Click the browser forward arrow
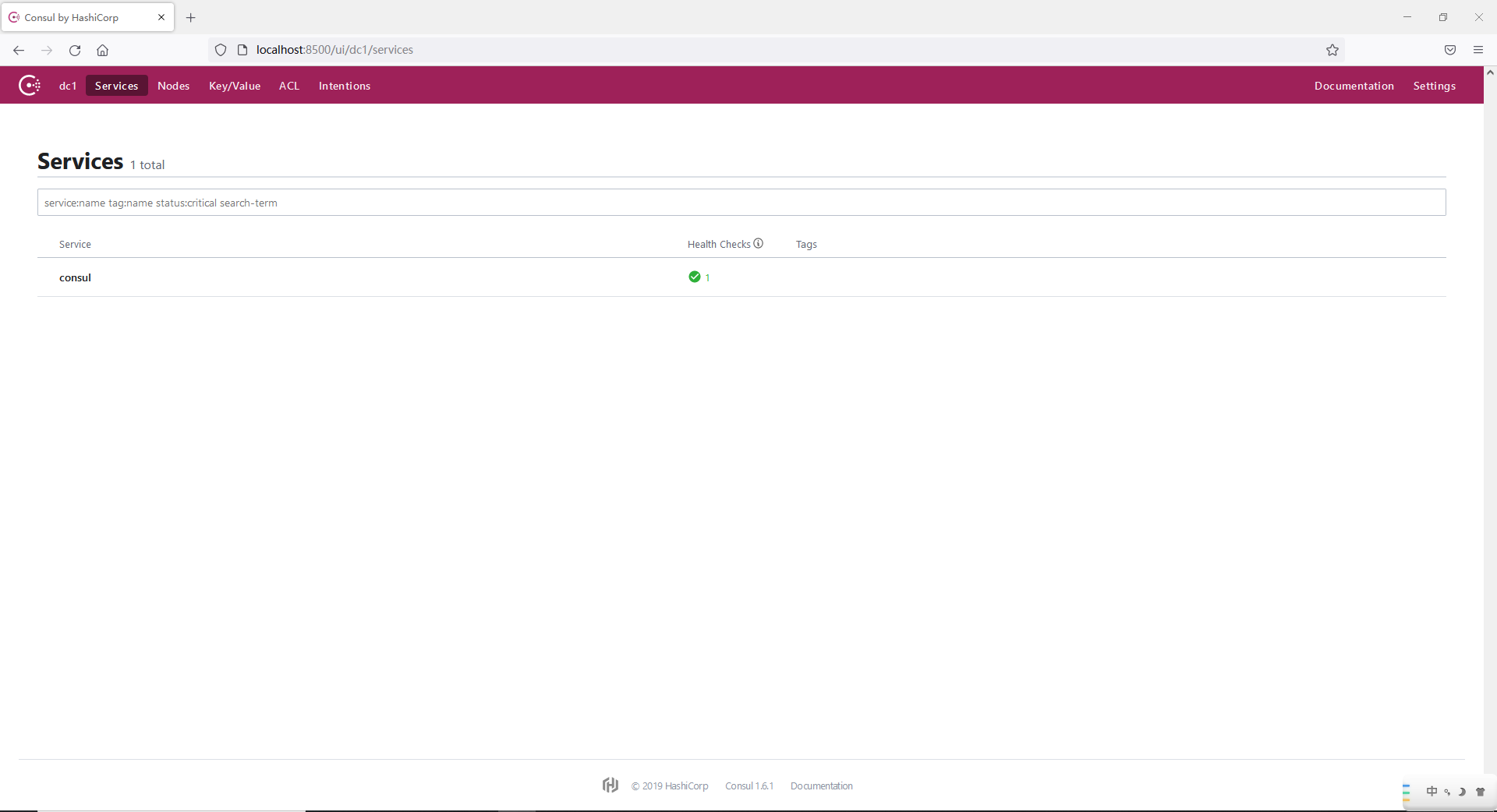The height and width of the screenshot is (812, 1497). coord(47,50)
